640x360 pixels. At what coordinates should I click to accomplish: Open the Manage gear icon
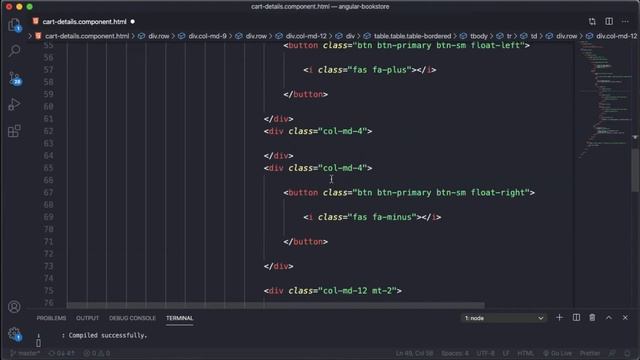tap(14, 334)
